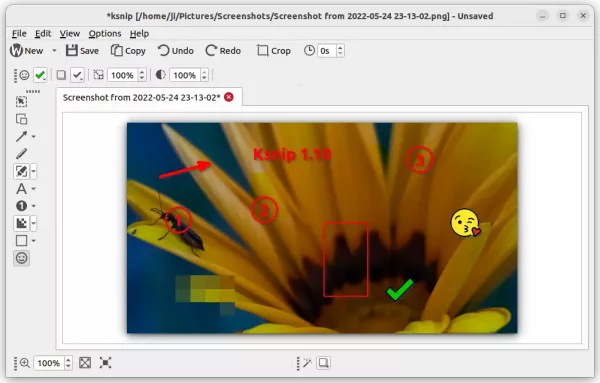Choose the Text tool
600x383 pixels.
[21, 189]
